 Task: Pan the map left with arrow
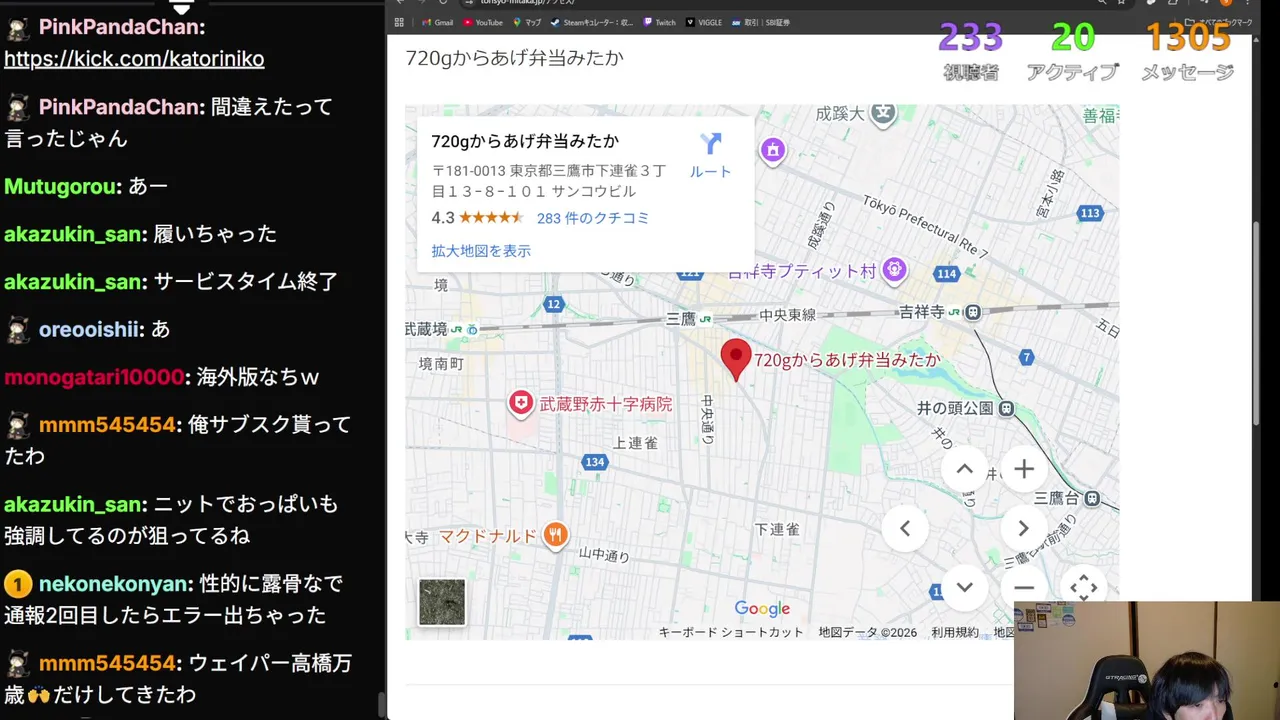coord(905,528)
